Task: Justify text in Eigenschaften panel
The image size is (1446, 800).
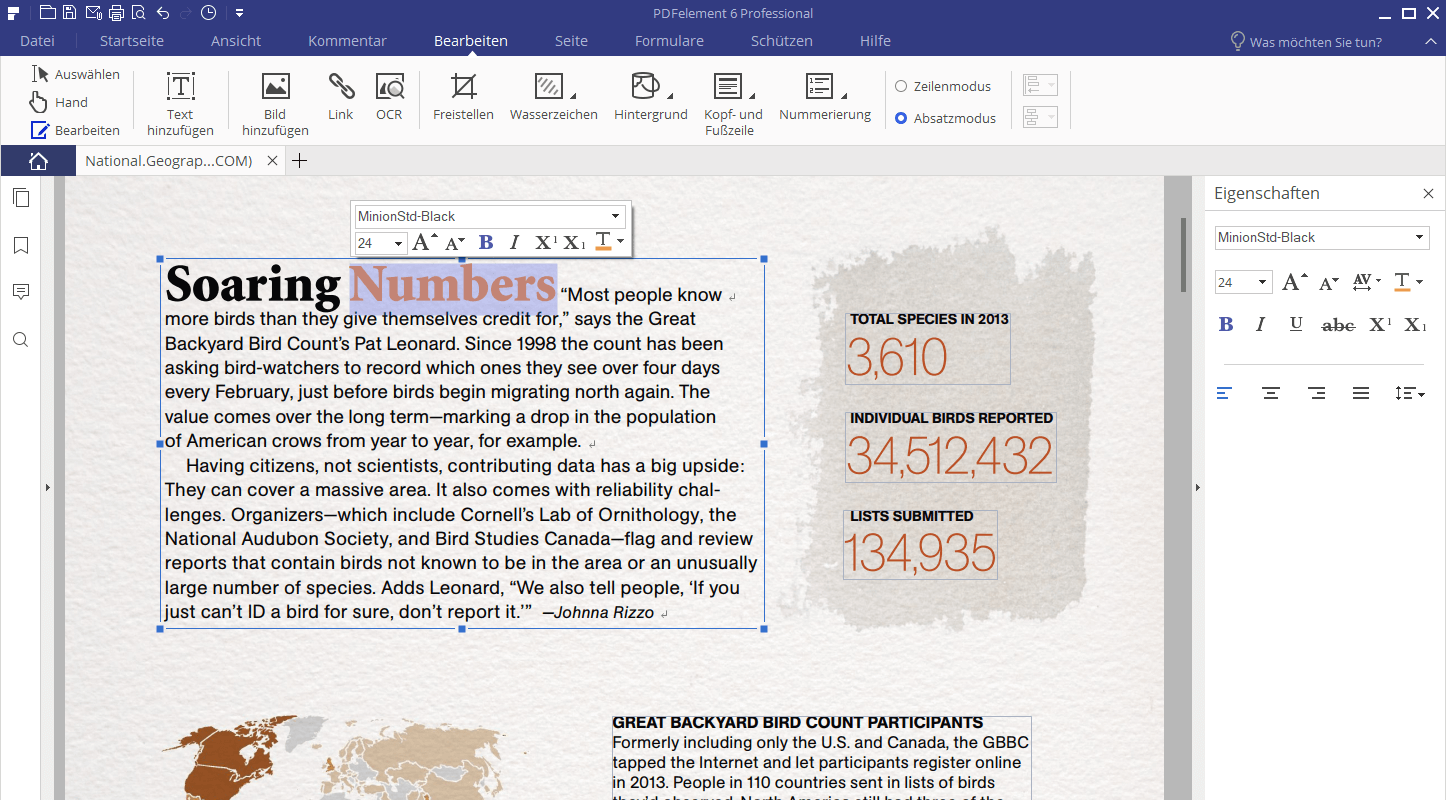Action: [1361, 393]
